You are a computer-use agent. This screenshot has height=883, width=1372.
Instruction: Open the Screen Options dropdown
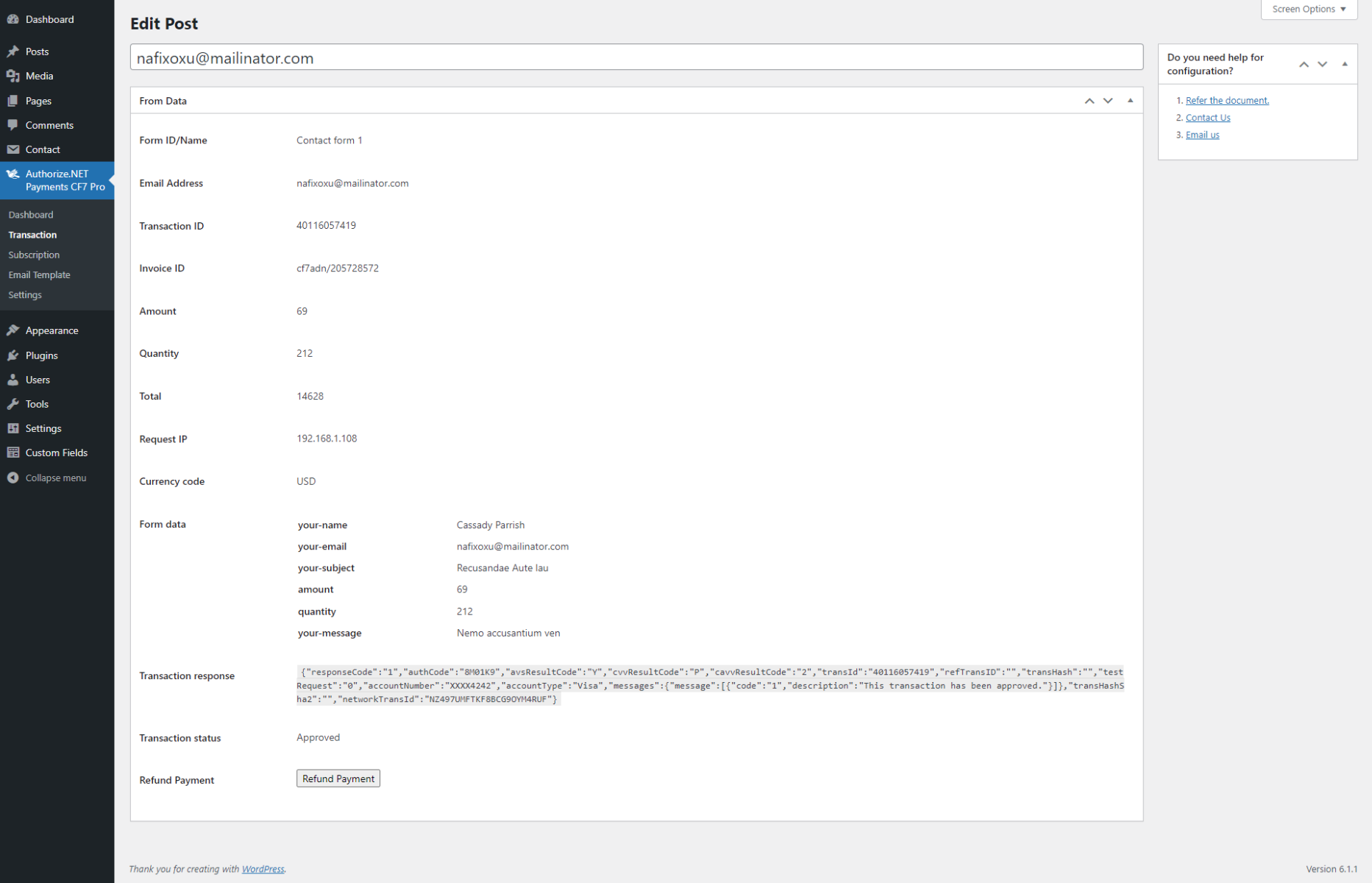point(1309,9)
